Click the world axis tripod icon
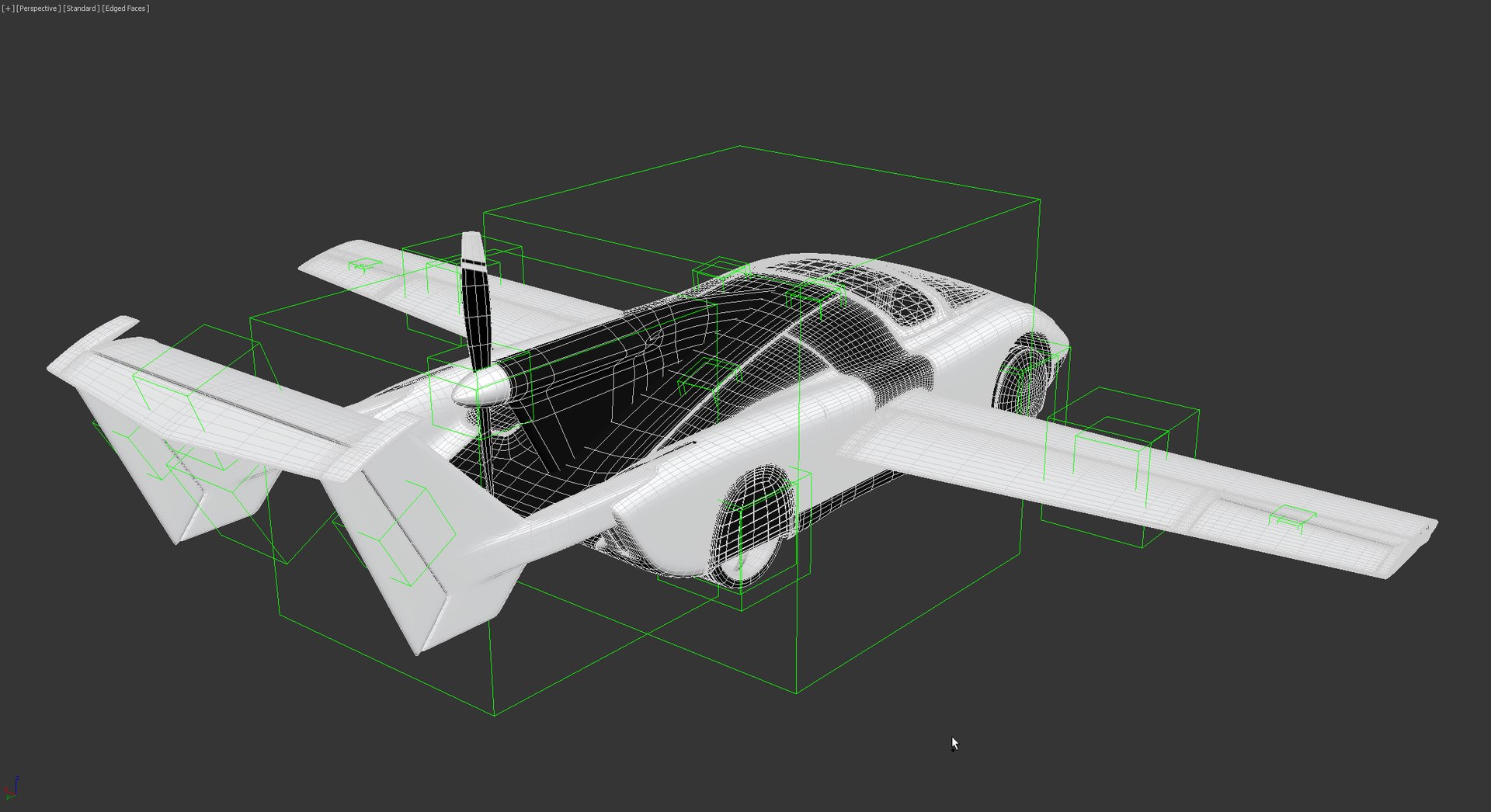Image resolution: width=1491 pixels, height=812 pixels. tap(11, 789)
